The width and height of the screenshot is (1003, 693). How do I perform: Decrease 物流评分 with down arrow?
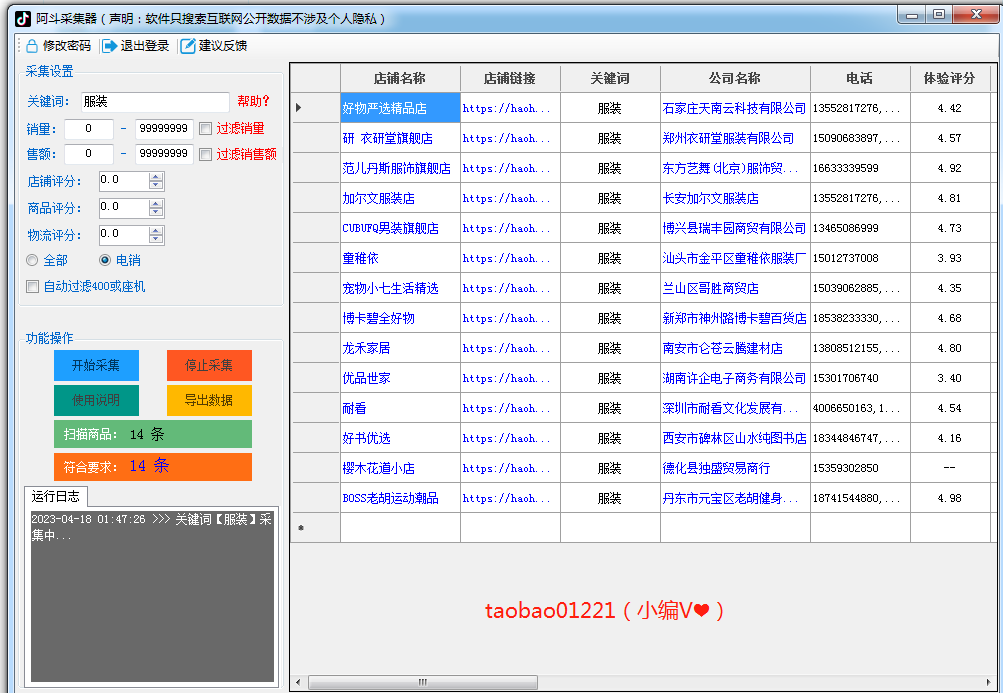coord(156,239)
